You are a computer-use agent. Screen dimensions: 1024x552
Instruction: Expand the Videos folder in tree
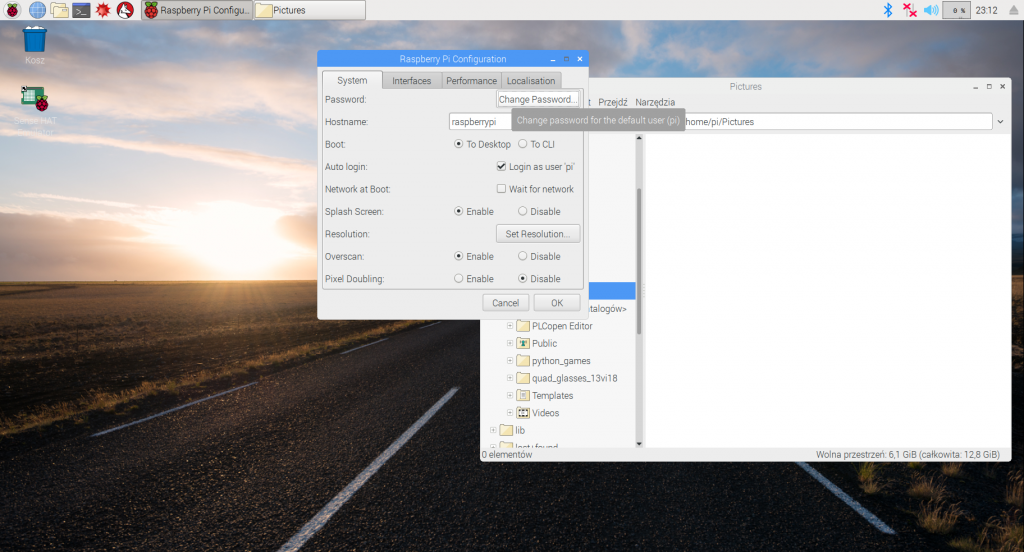pyautogui.click(x=509, y=413)
